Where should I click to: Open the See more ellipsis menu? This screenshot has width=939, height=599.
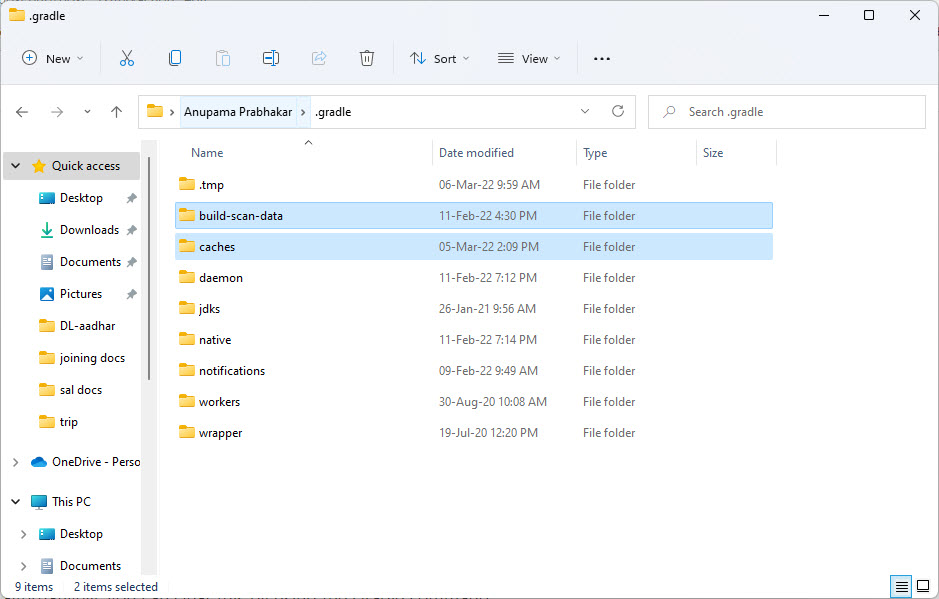pos(601,59)
